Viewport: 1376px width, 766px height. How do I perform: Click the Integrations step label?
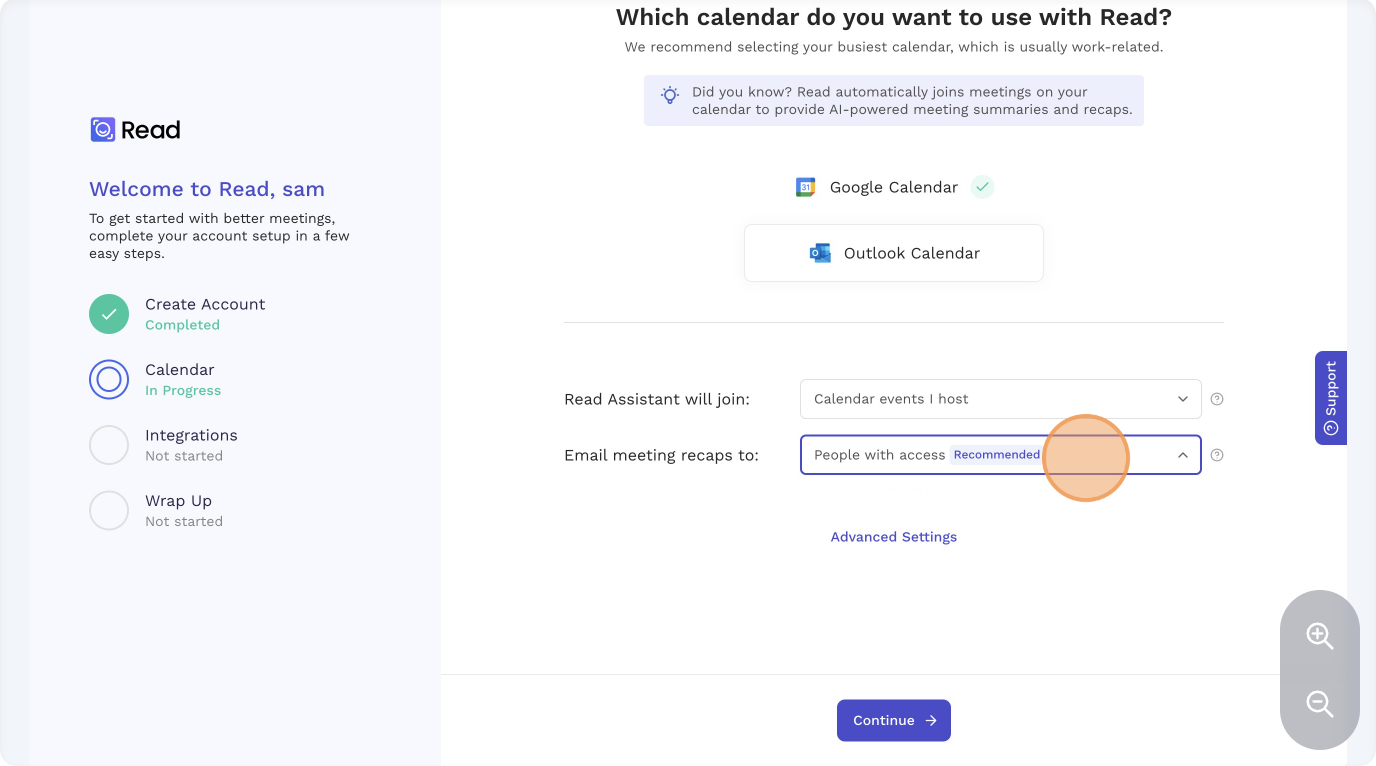pyautogui.click(x=191, y=435)
